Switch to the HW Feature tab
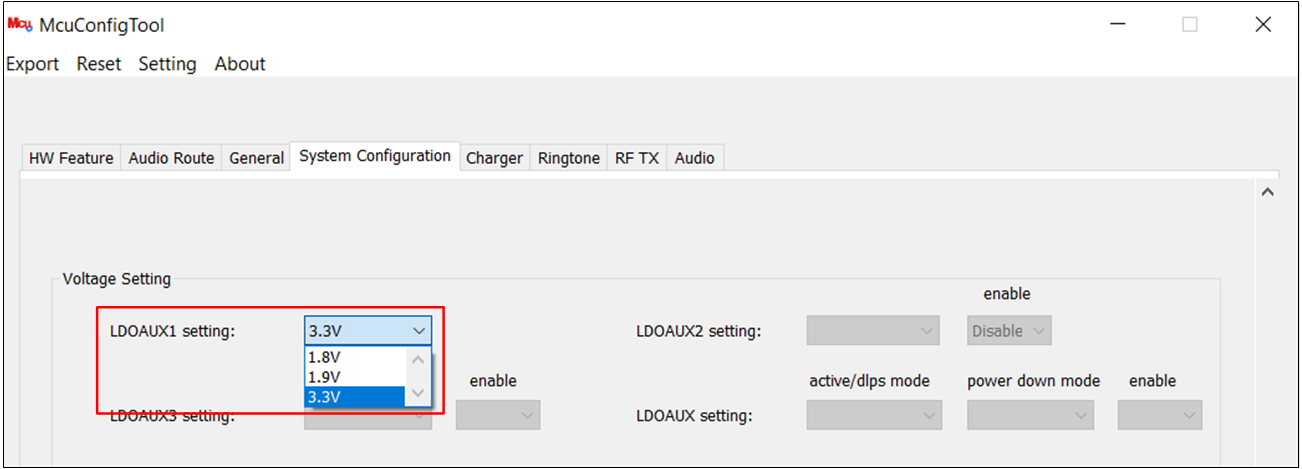Screen dimensions: 1302x469 coord(71,158)
